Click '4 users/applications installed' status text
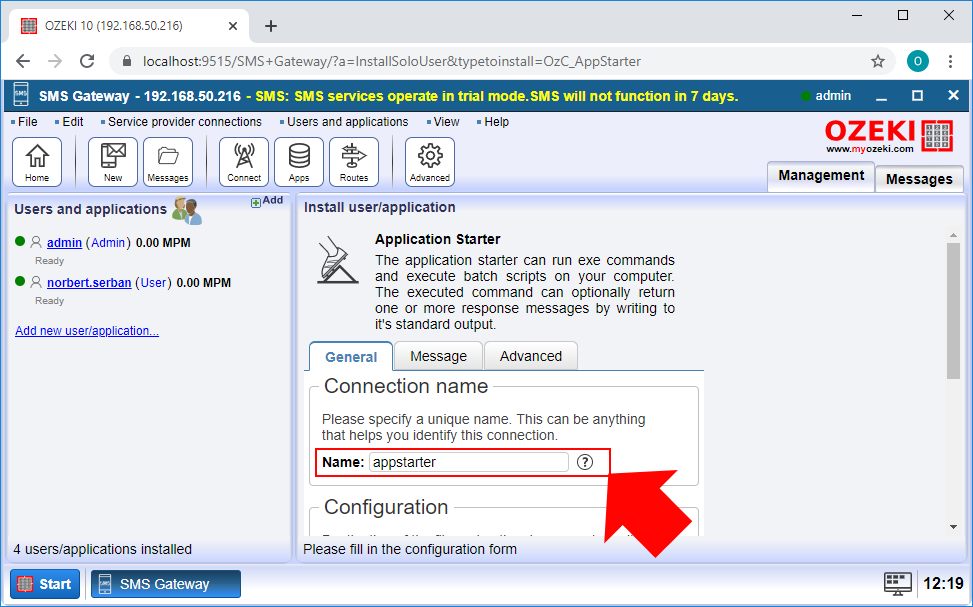The image size is (973, 607). (103, 549)
